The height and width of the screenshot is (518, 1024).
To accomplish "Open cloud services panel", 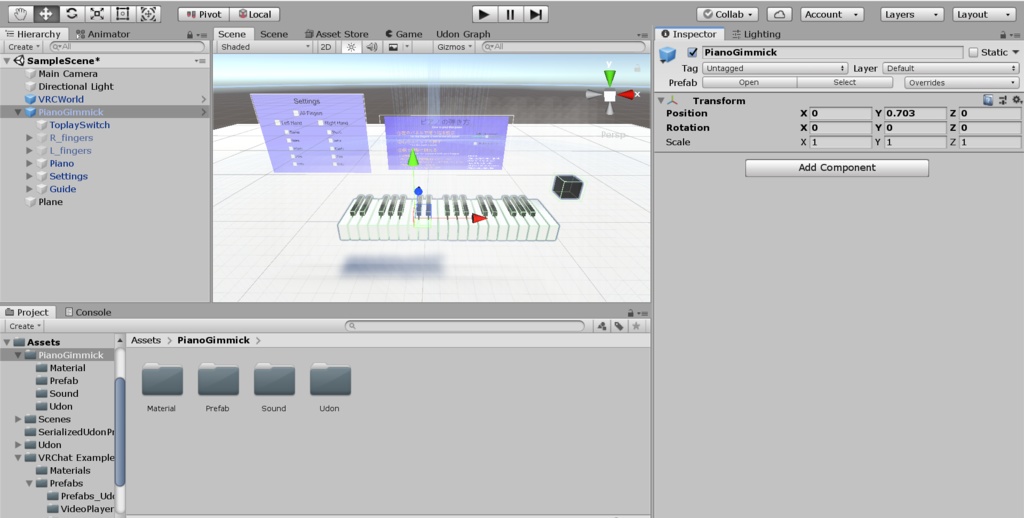I will point(779,14).
